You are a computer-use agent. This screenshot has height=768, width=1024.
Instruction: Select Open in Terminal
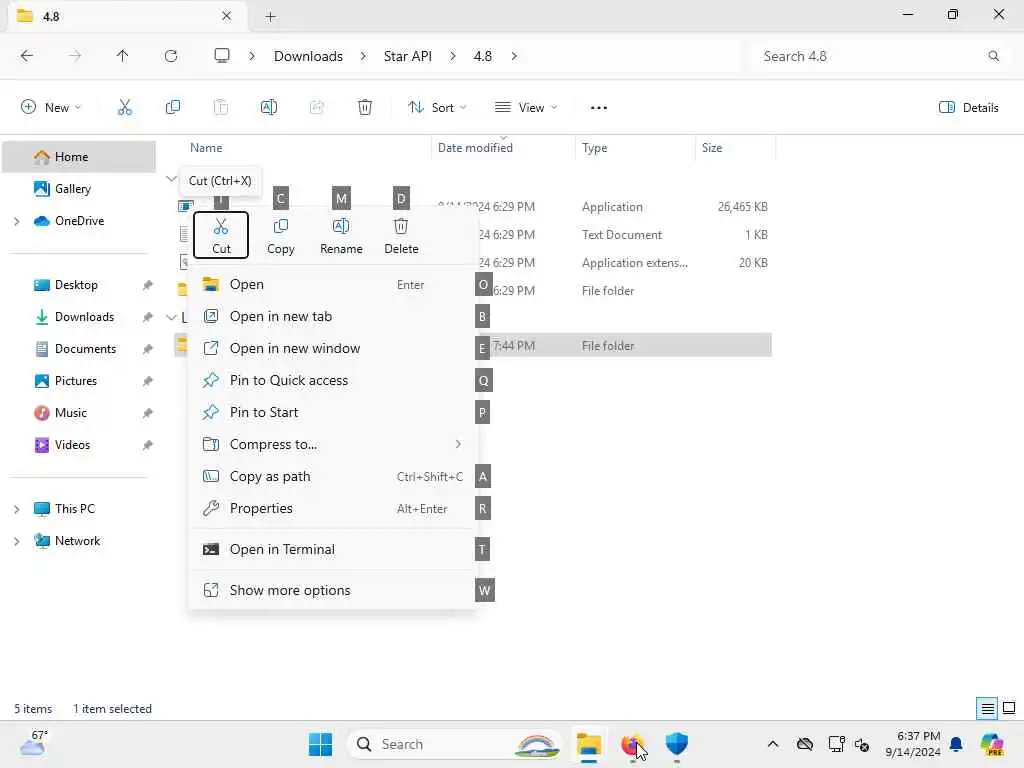click(x=333, y=549)
